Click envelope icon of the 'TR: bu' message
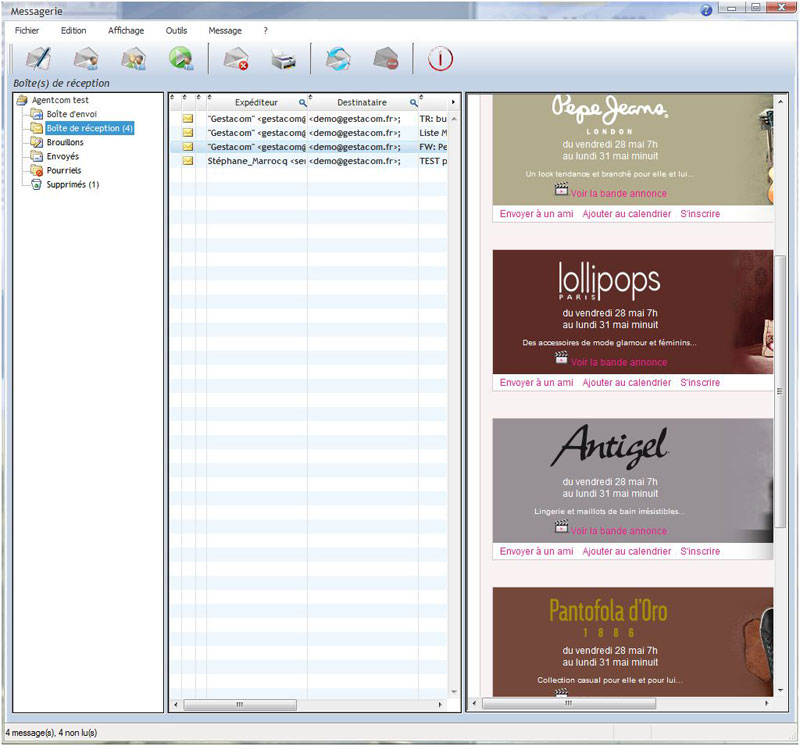 click(x=188, y=119)
